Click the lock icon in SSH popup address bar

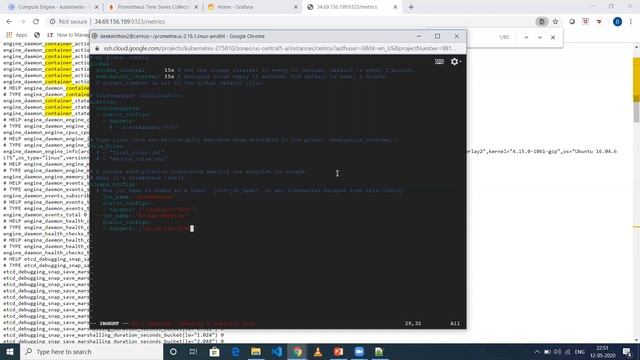pos(97,48)
